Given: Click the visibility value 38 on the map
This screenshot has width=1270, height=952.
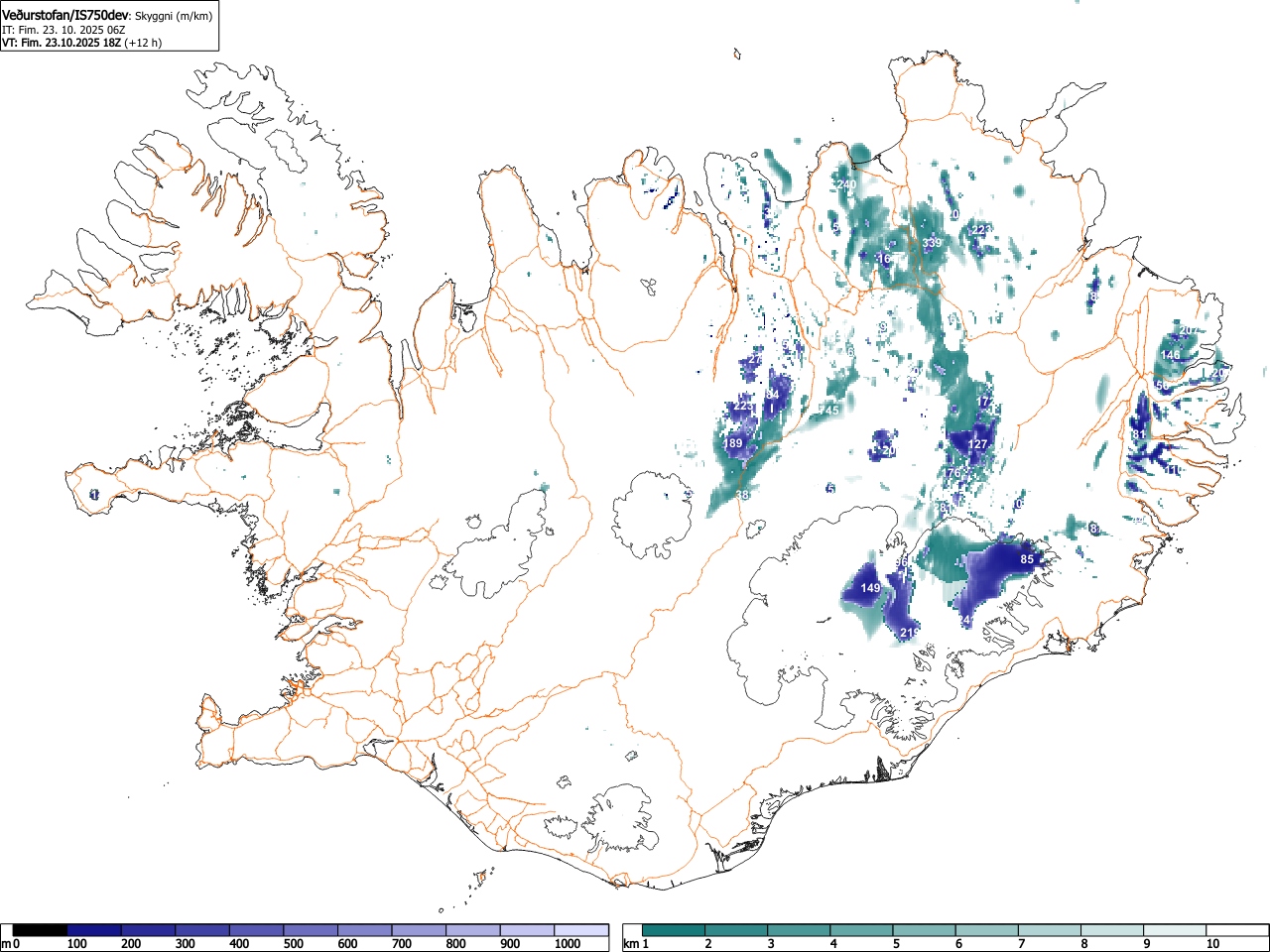Looking at the screenshot, I should (742, 495).
